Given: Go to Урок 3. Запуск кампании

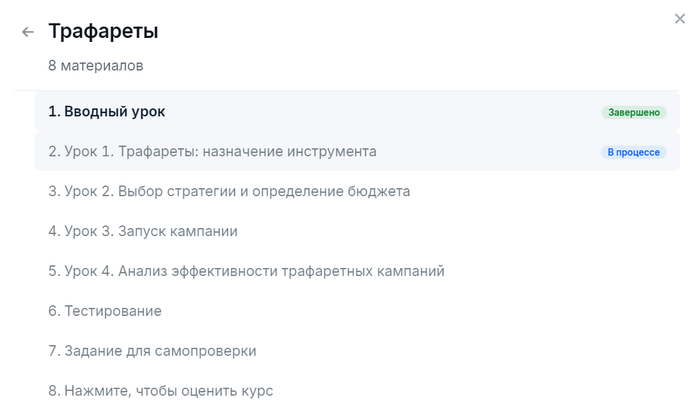Looking at the screenshot, I should (x=143, y=231).
